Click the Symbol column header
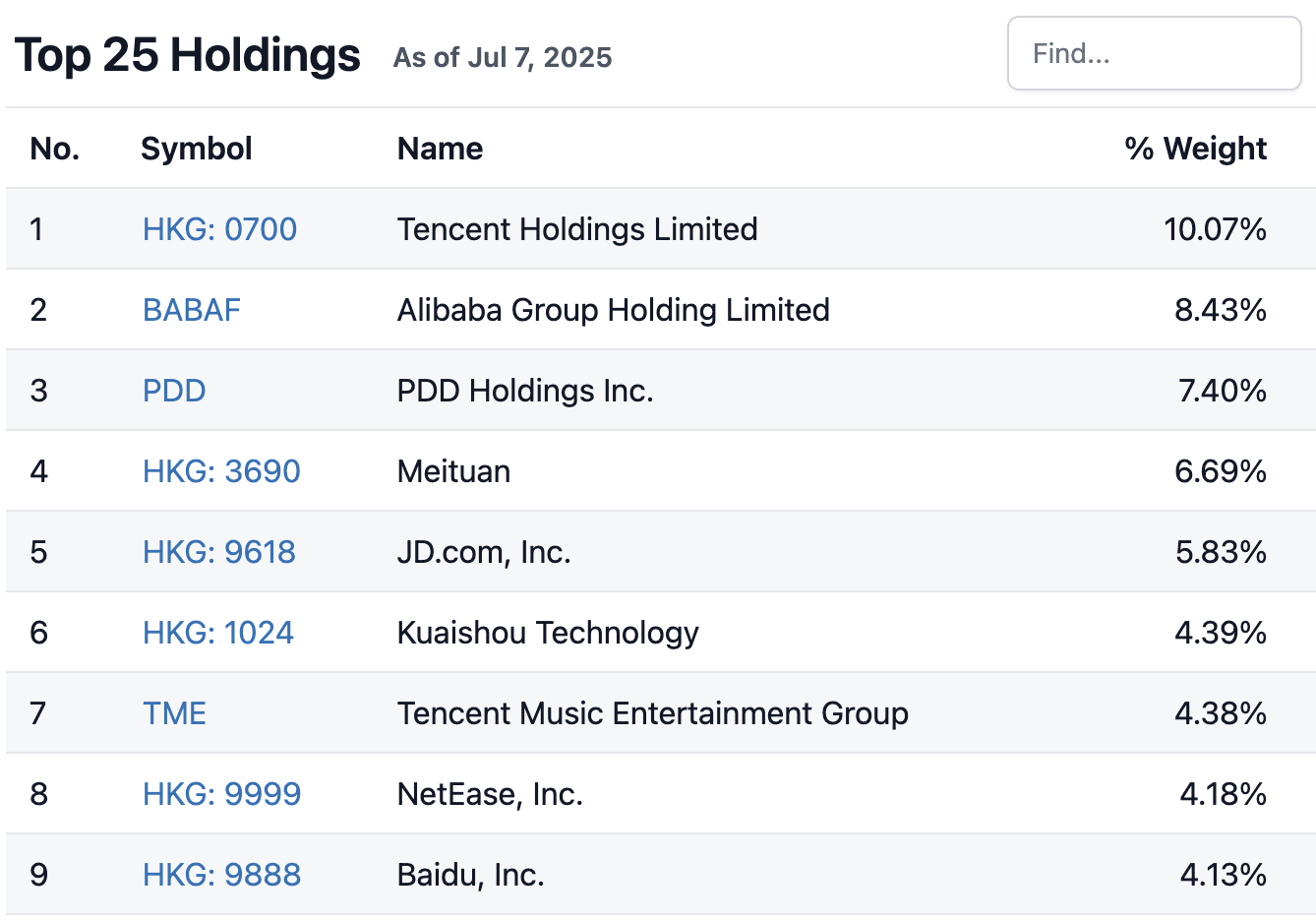 click(x=196, y=149)
